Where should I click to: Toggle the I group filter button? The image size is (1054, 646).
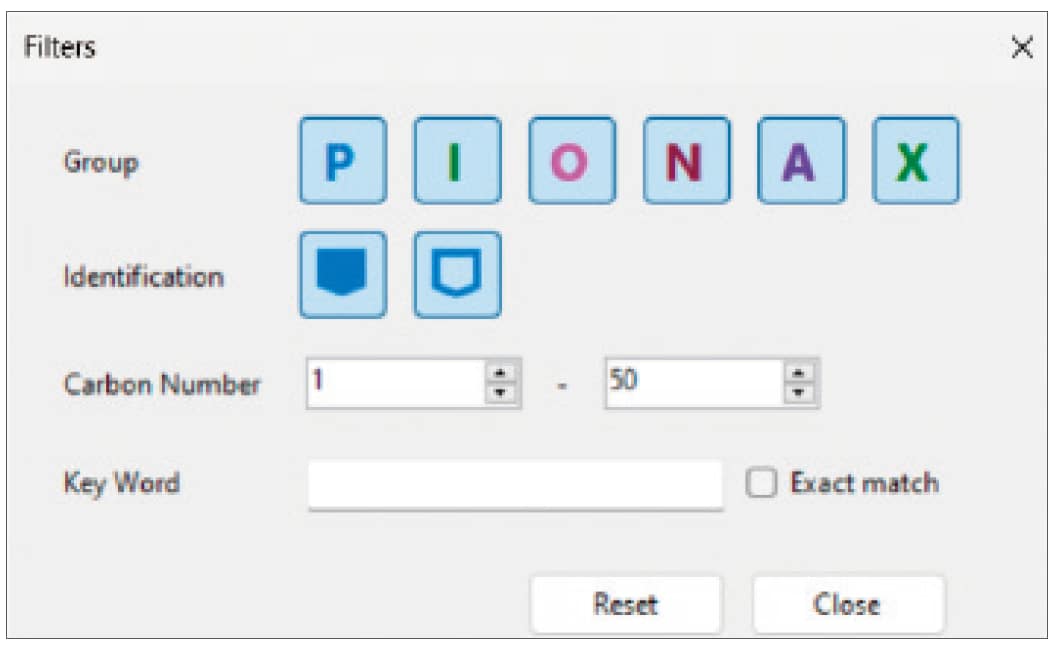457,161
